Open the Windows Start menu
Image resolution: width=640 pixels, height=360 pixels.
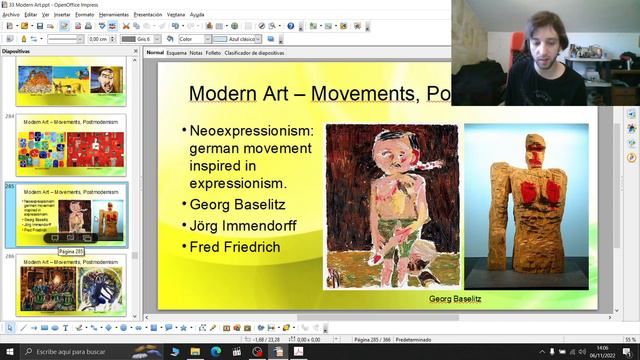tap(9, 351)
